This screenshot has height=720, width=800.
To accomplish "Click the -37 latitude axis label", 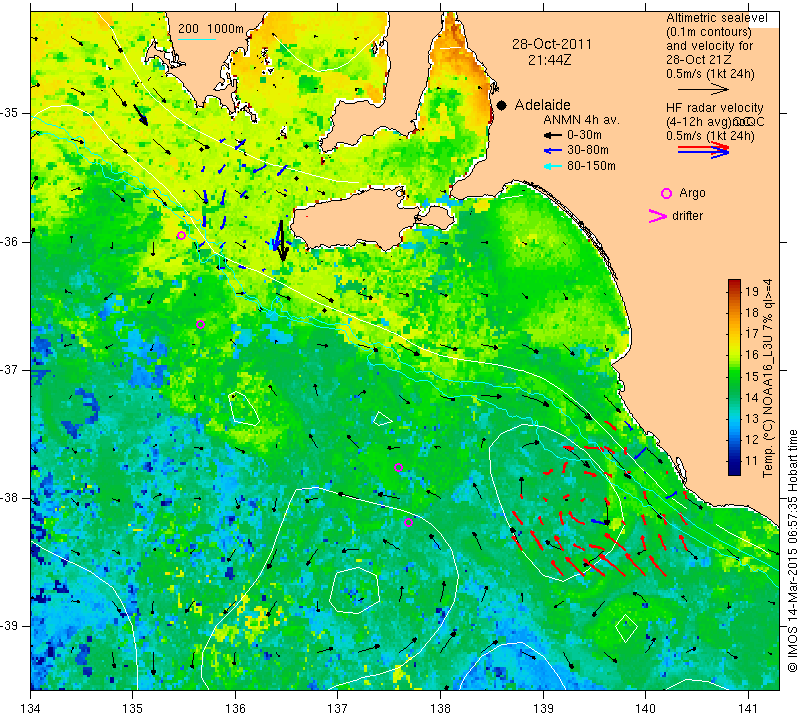I will coord(11,369).
